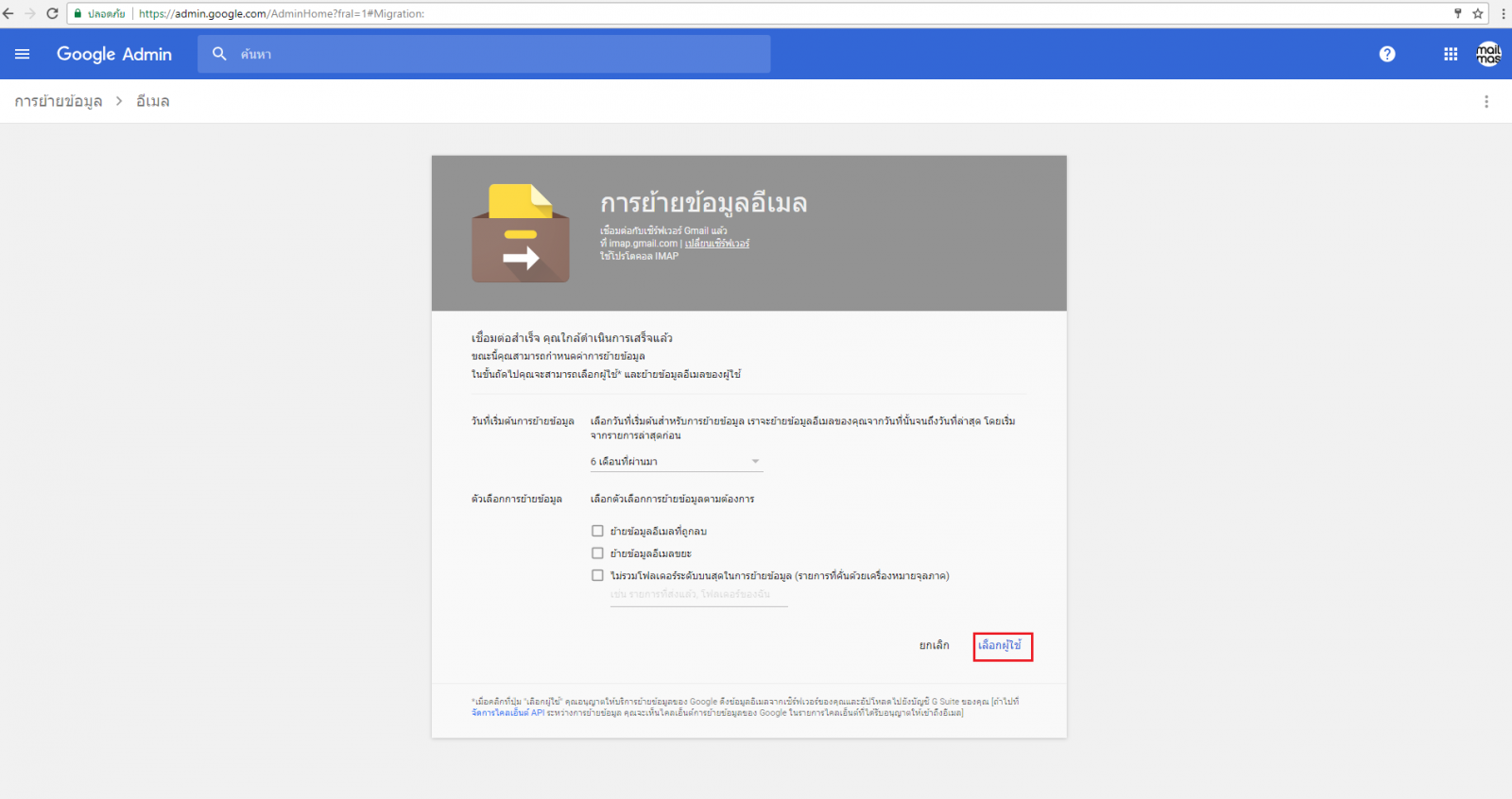The height and width of the screenshot is (799, 1512).
Task: Enable ย้ายข้อมูลอีเมลที่ถูกลบ checkbox
Action: pos(597,531)
